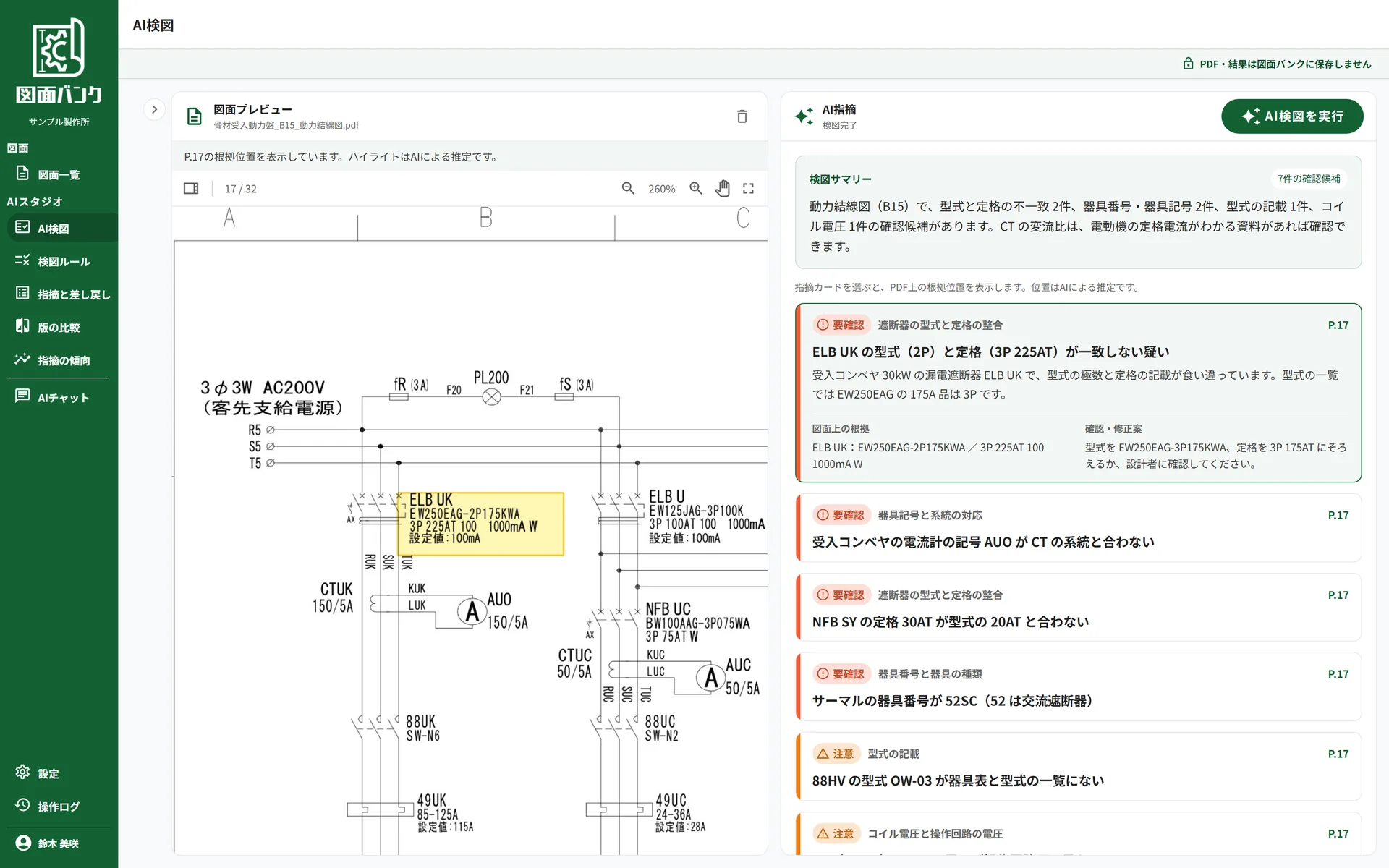
Task: Click the 260% zoom value
Action: click(x=661, y=189)
